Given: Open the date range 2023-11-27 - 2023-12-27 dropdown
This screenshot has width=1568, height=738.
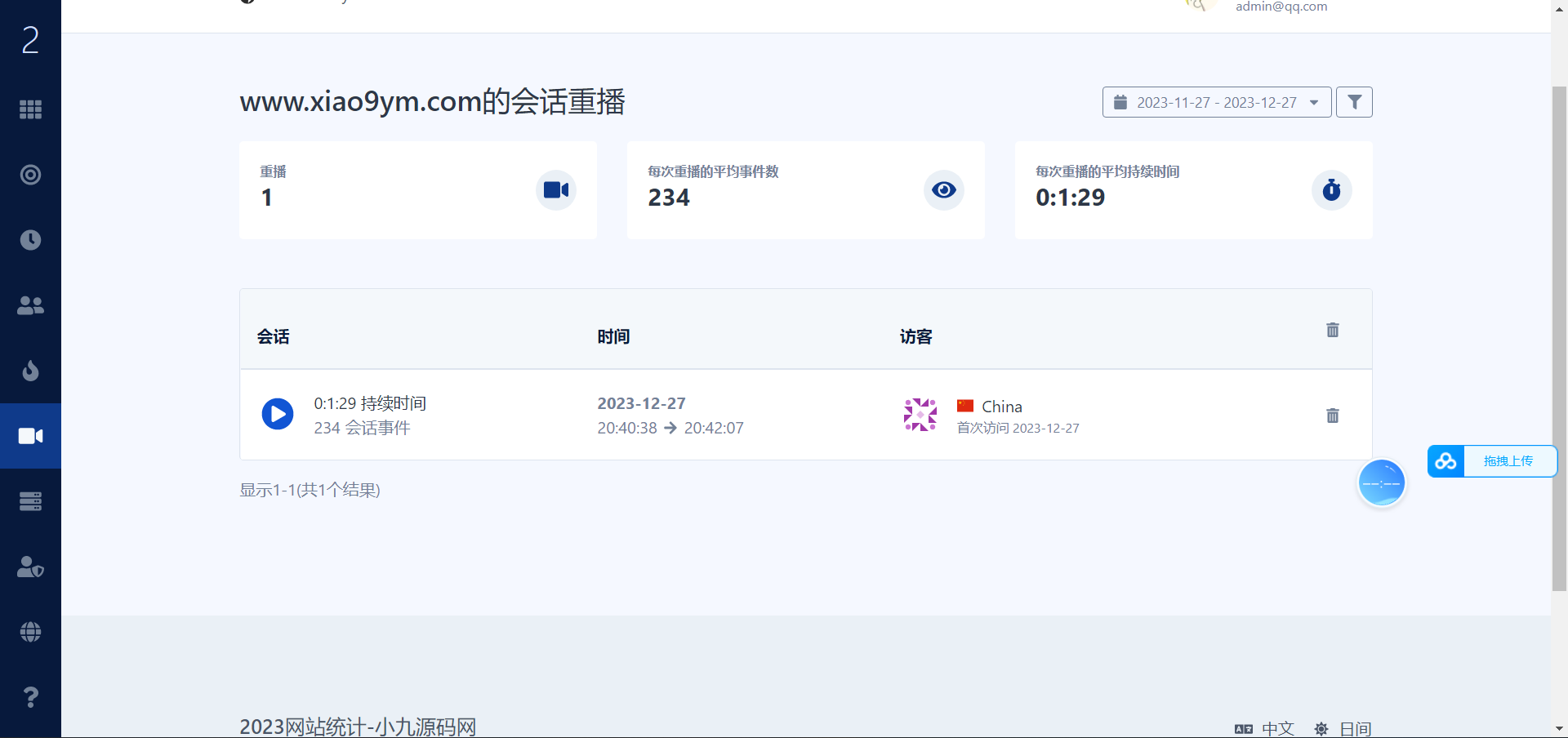Looking at the screenshot, I should coord(1217,102).
